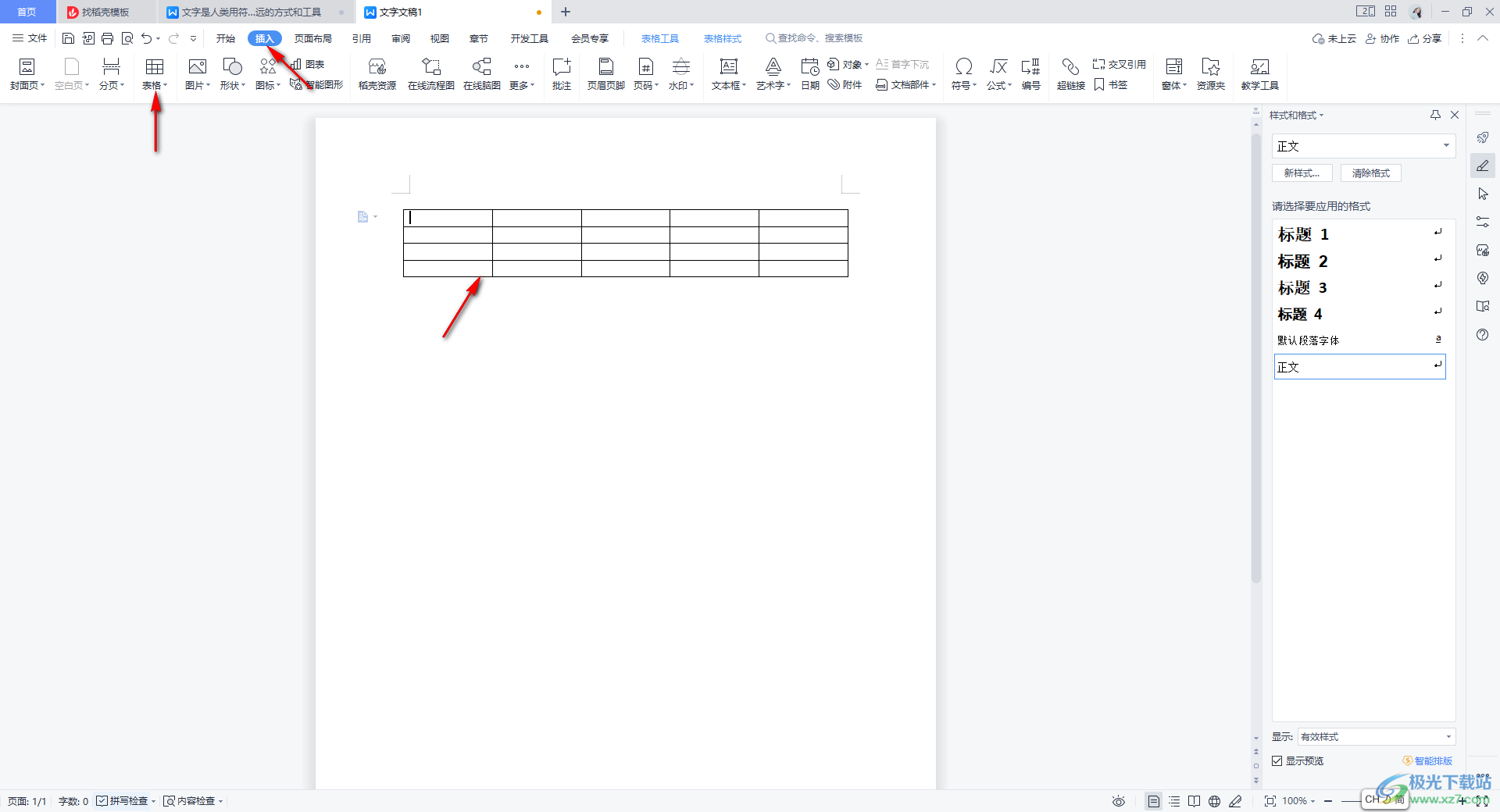1500x812 pixels.
Task: Click the Save icon in quick toolbar
Action: click(x=69, y=38)
